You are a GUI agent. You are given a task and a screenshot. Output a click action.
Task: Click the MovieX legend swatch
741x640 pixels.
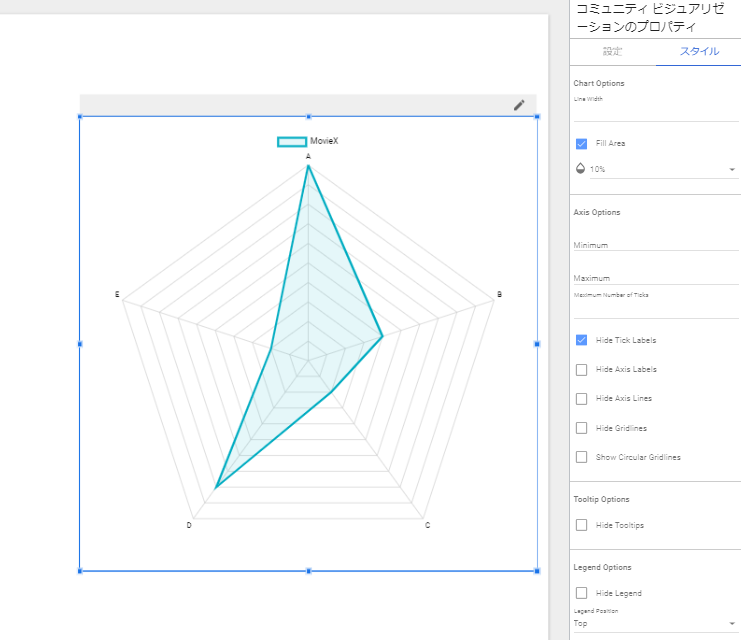[x=292, y=142]
